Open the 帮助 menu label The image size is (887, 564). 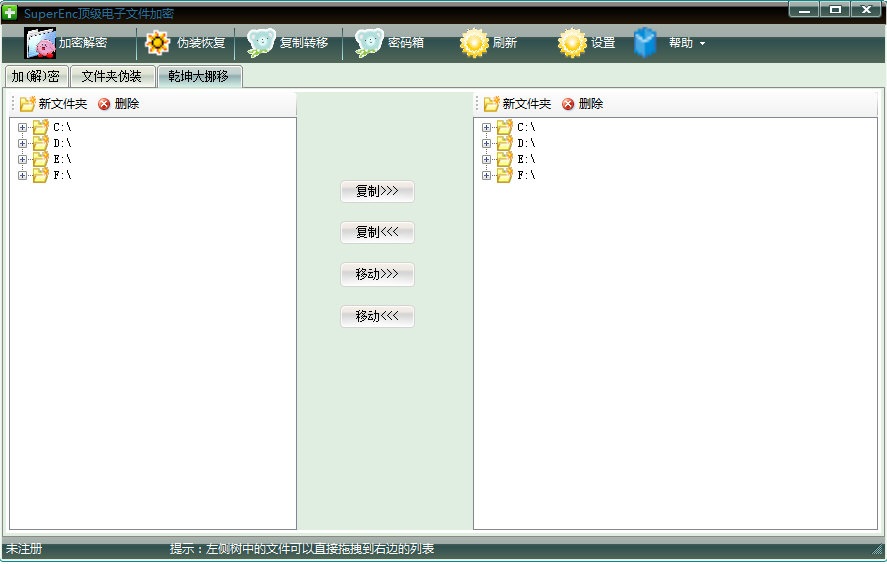(681, 43)
